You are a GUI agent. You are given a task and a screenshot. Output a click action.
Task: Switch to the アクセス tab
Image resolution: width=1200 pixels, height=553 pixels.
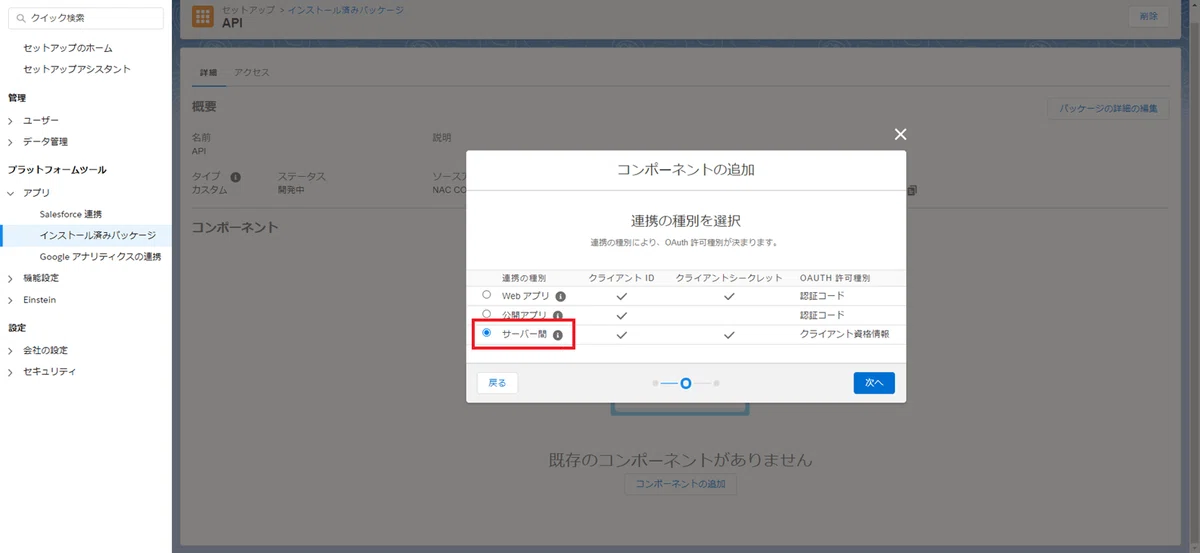(x=252, y=73)
